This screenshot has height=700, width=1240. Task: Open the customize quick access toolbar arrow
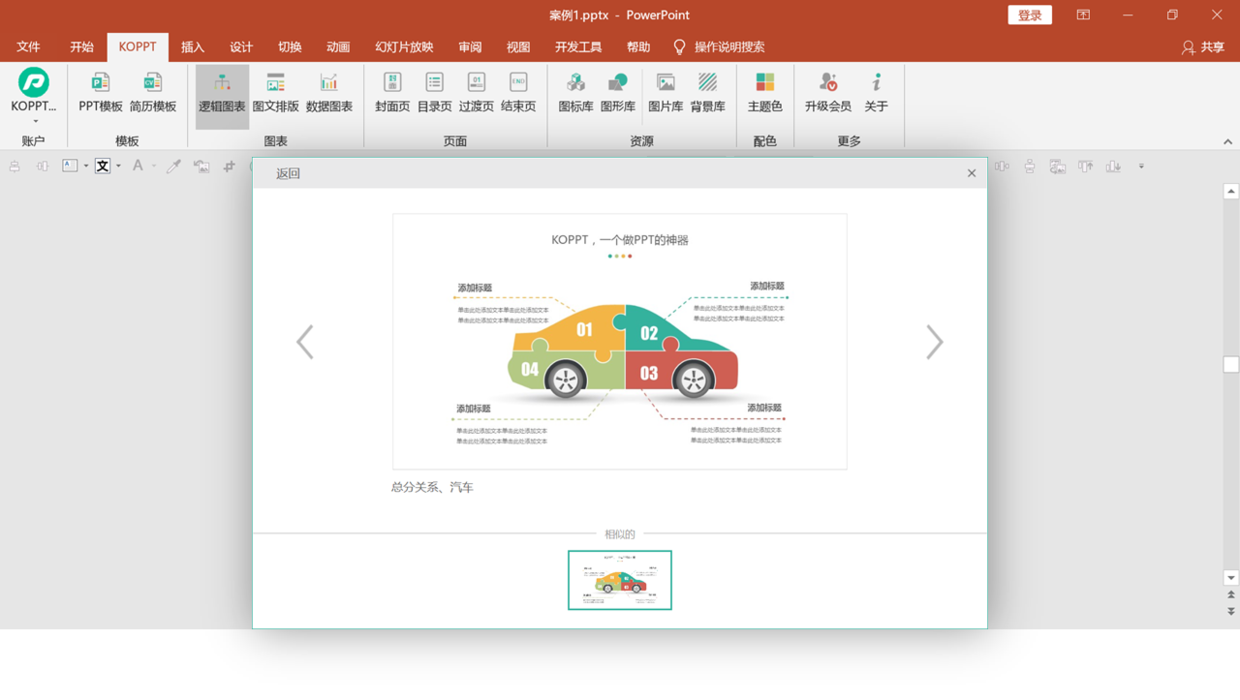1141,166
